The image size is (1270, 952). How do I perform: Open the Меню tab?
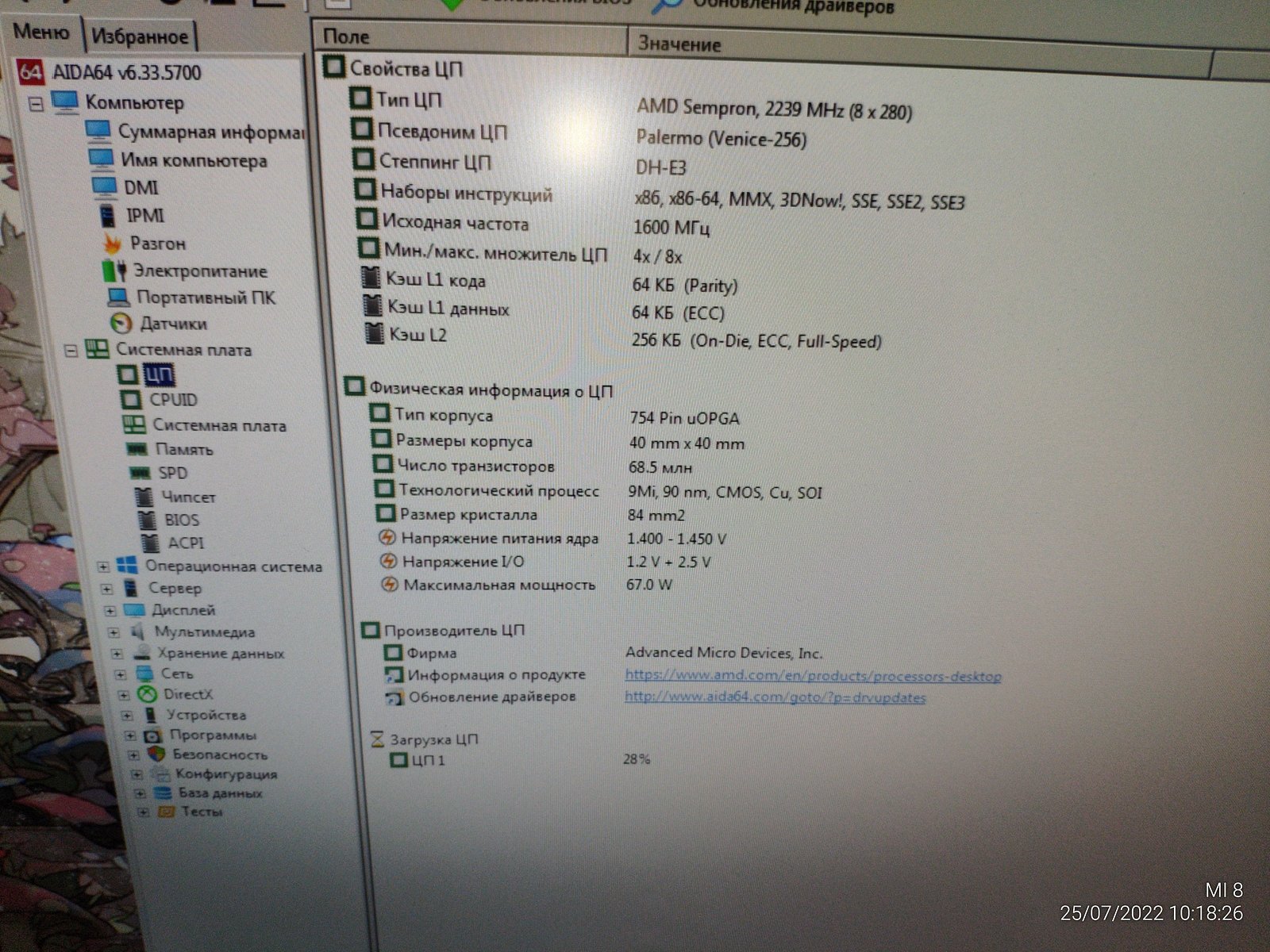tap(42, 33)
